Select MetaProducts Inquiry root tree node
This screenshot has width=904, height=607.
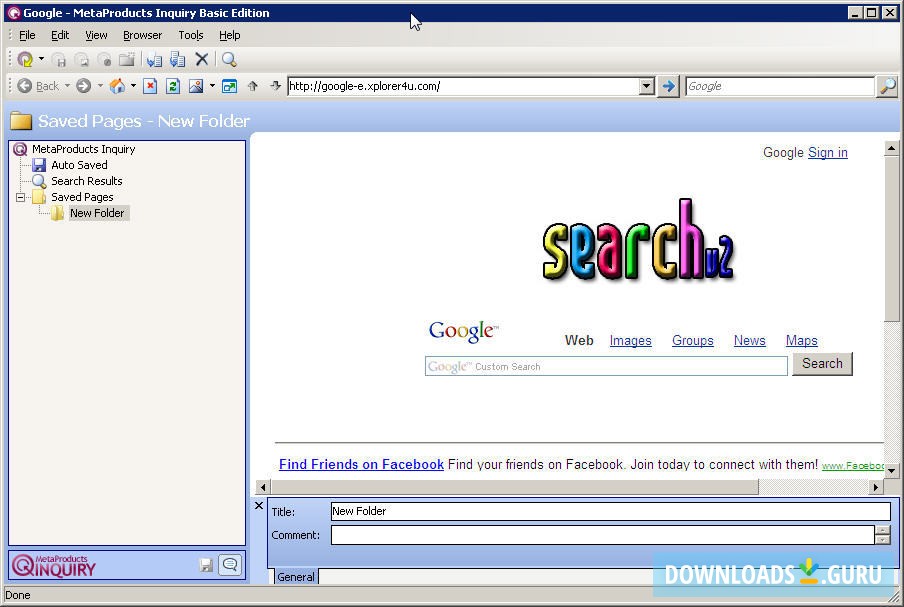84,149
